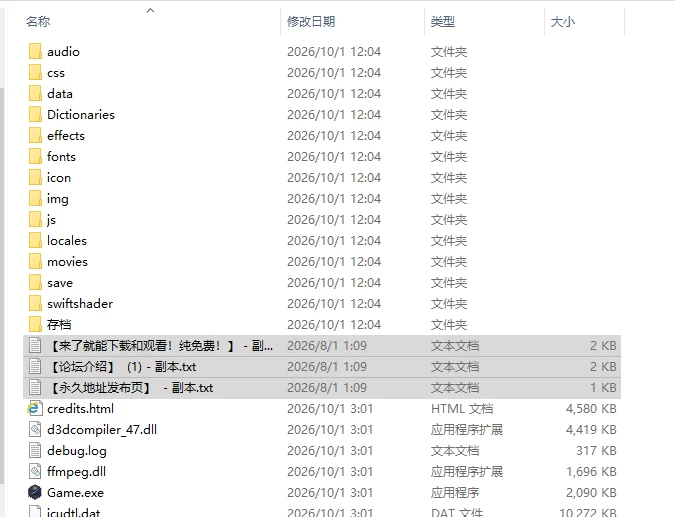The width and height of the screenshot is (675, 517).
Task: Select the debug.log file name
Action: tap(77, 451)
